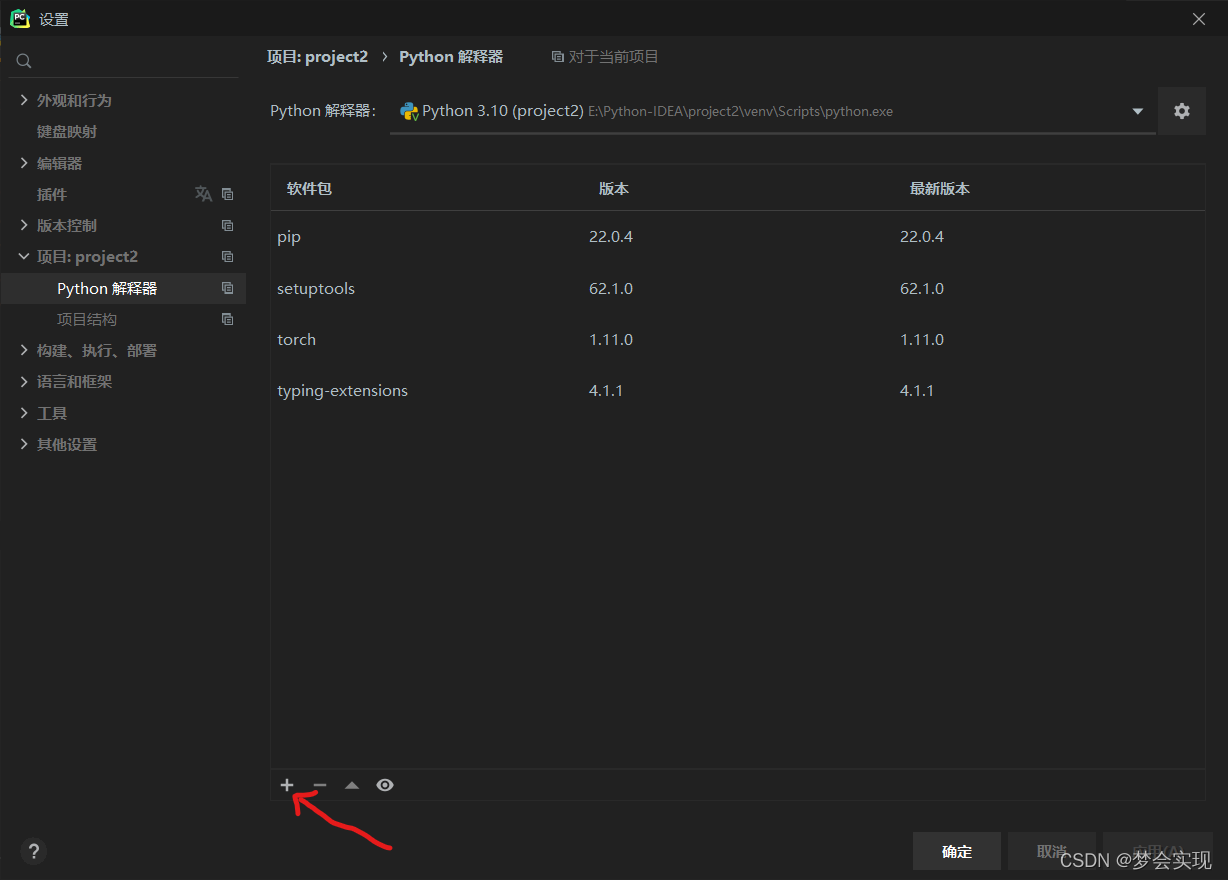Screen dimensions: 1228x880
Task: Select the pip package row
Action: [737, 237]
